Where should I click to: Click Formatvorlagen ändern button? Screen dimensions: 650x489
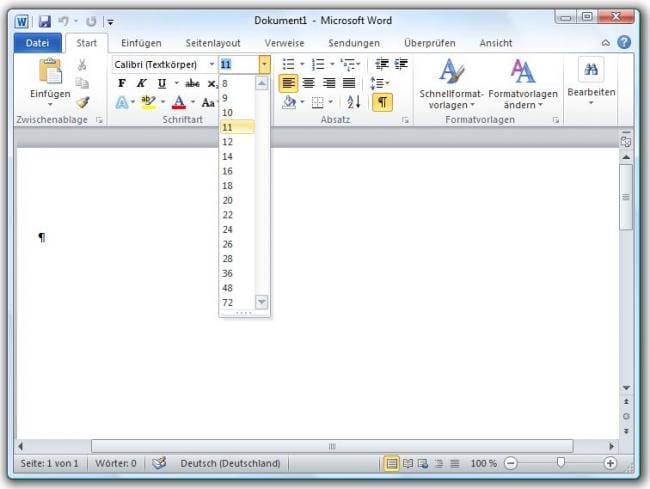[x=523, y=84]
